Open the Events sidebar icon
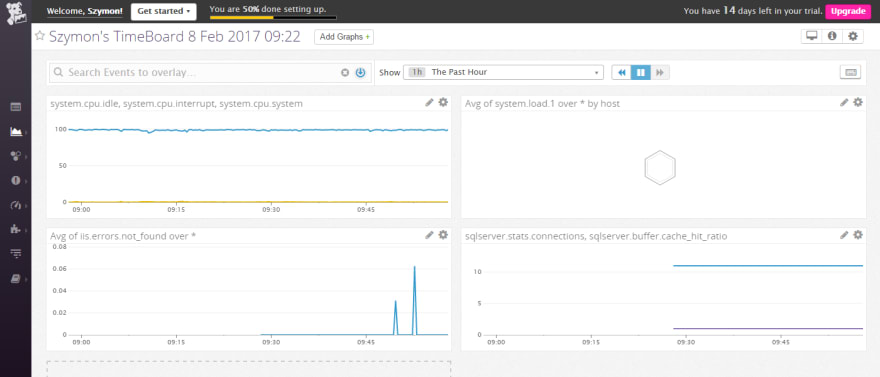Viewport: 880px width, 377px height. click(16, 107)
